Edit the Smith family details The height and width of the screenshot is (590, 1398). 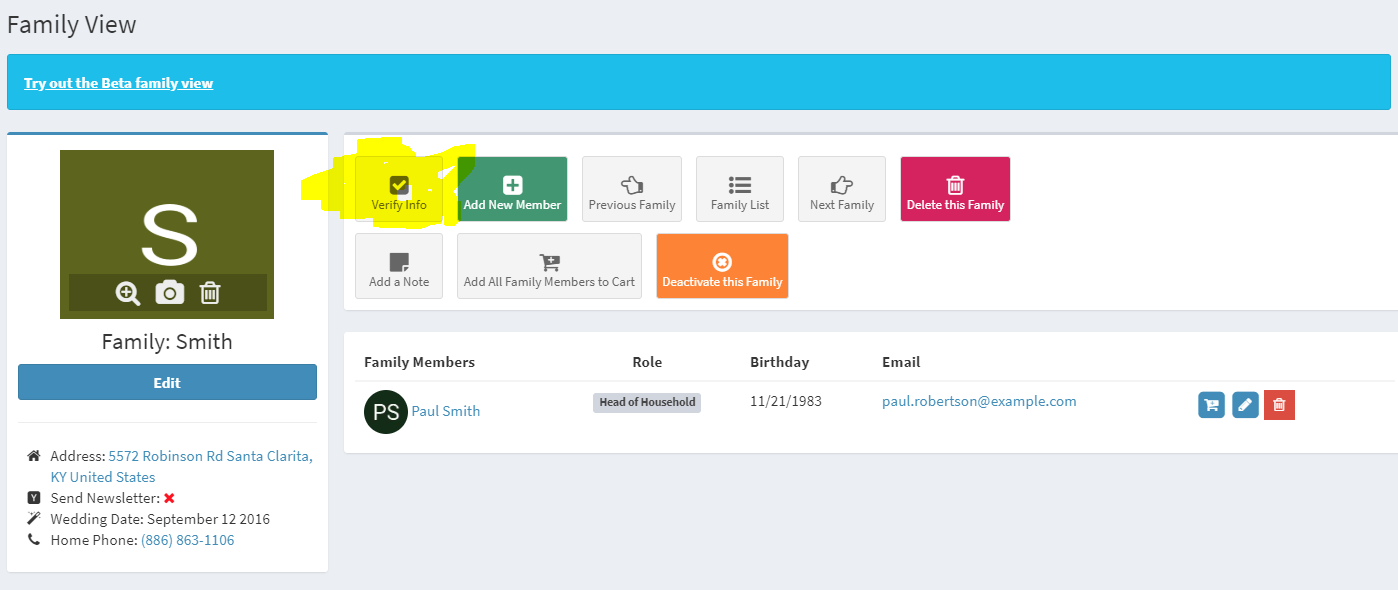coord(167,382)
